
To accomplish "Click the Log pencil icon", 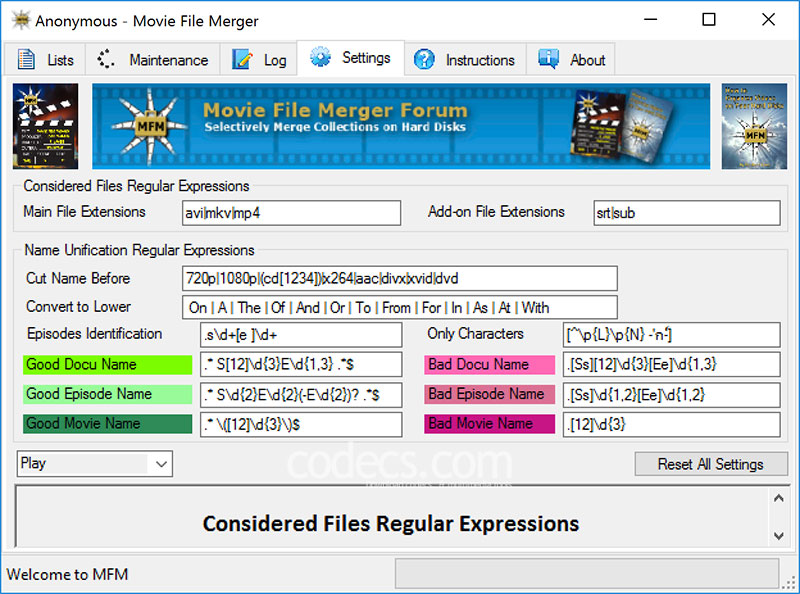I will (242, 59).
